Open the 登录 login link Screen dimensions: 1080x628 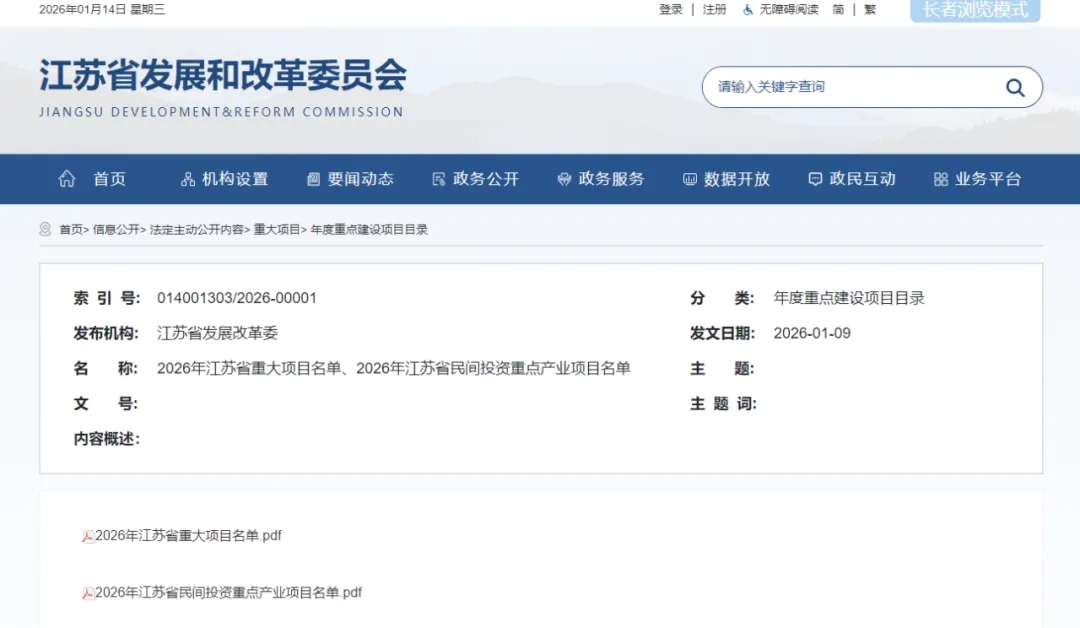670,9
